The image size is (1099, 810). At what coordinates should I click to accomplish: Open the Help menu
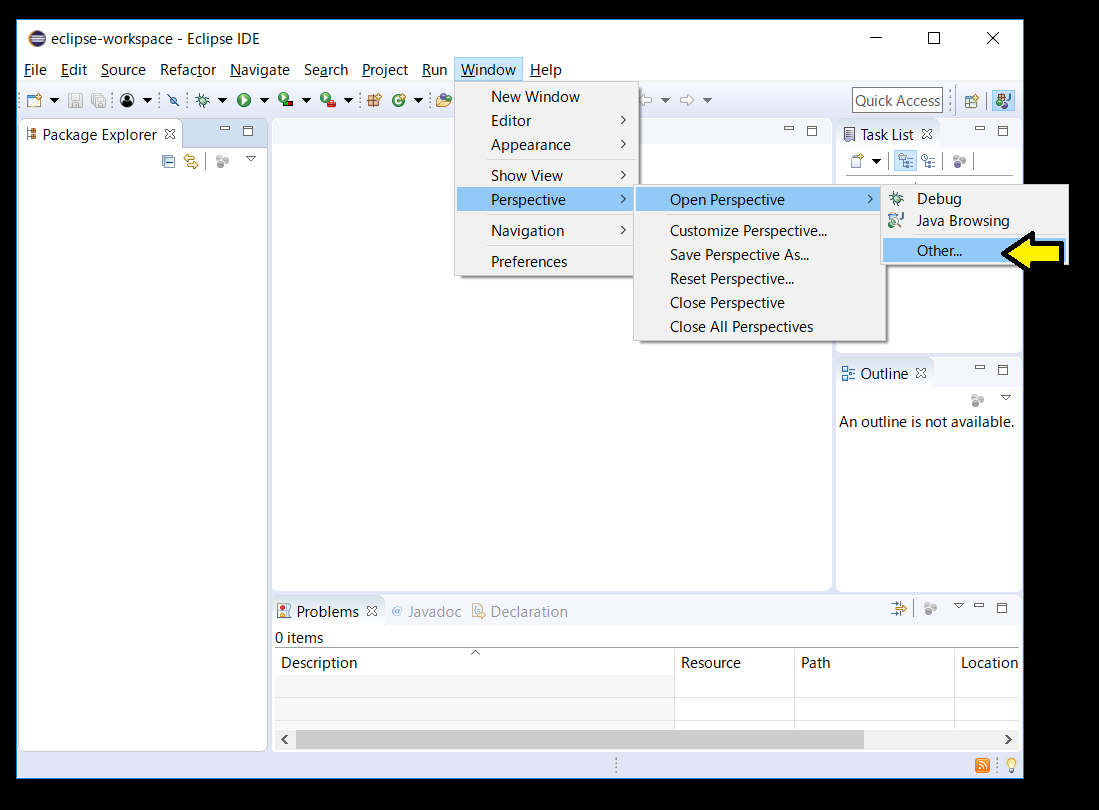pos(545,70)
